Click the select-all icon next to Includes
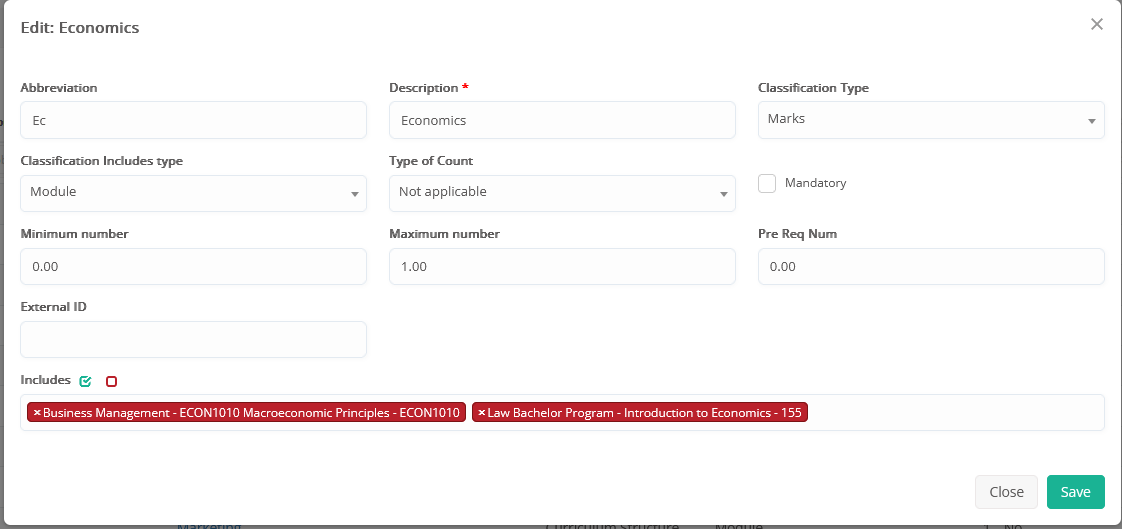Viewport: 1122px width, 529px height. (x=86, y=381)
